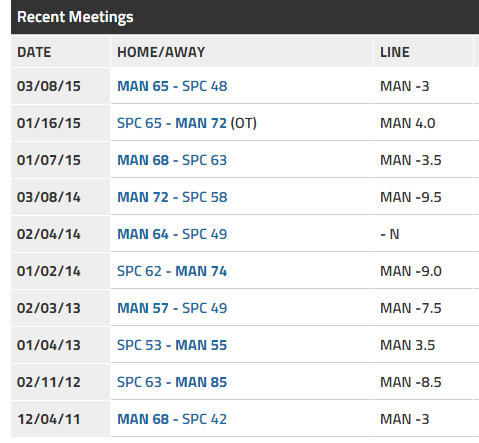Click the LINE column header
This screenshot has width=479, height=443.
coord(395,52)
